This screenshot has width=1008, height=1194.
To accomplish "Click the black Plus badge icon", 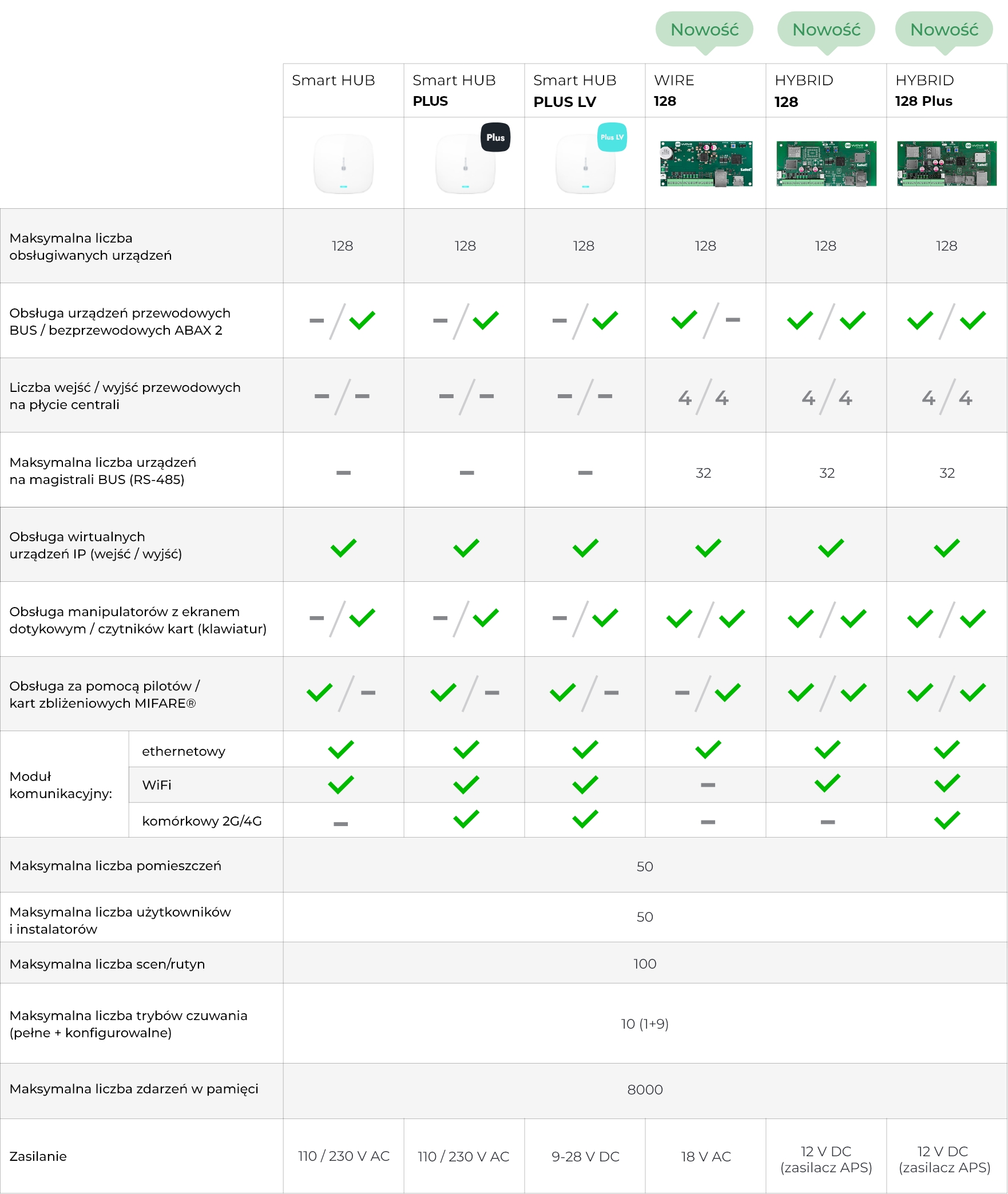I will click(495, 137).
